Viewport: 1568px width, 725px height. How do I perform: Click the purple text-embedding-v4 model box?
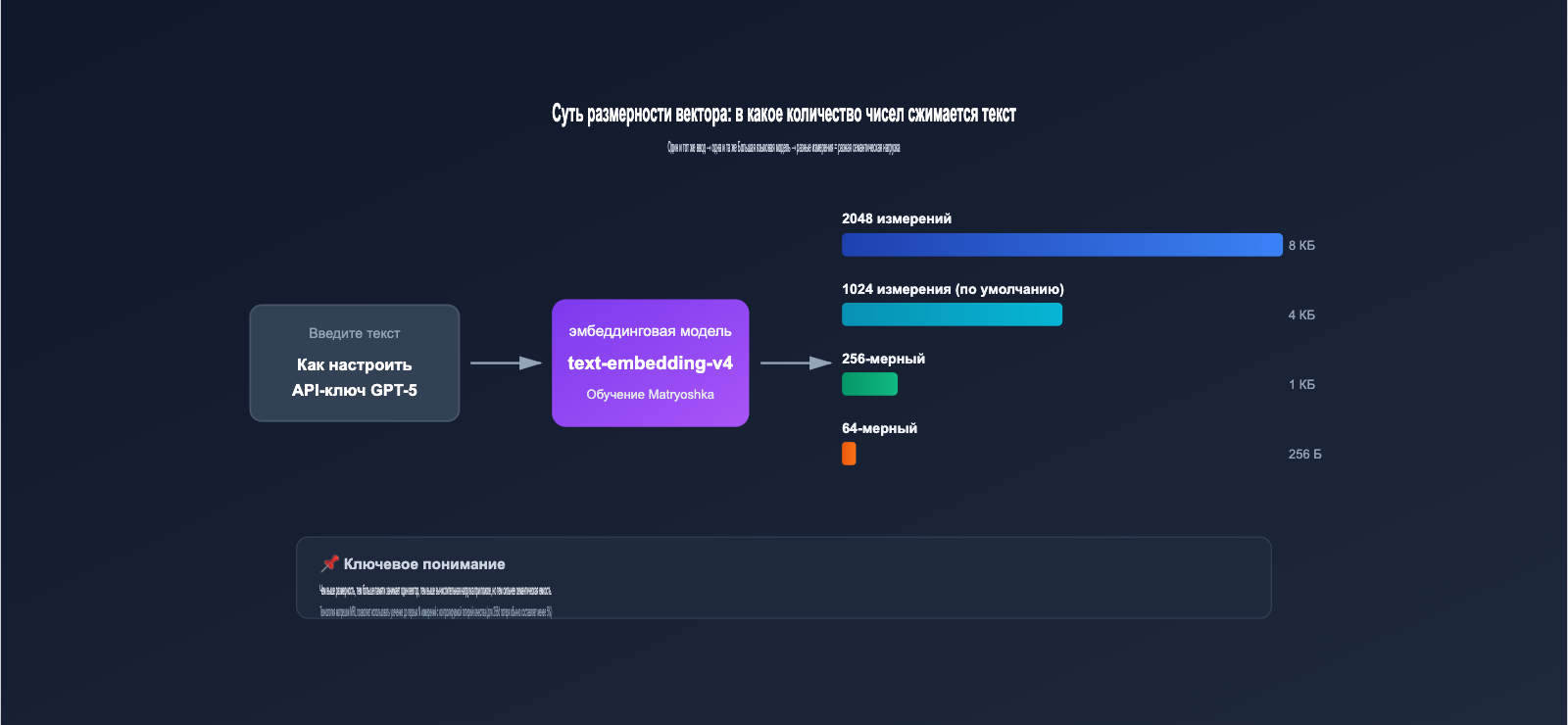click(x=651, y=362)
